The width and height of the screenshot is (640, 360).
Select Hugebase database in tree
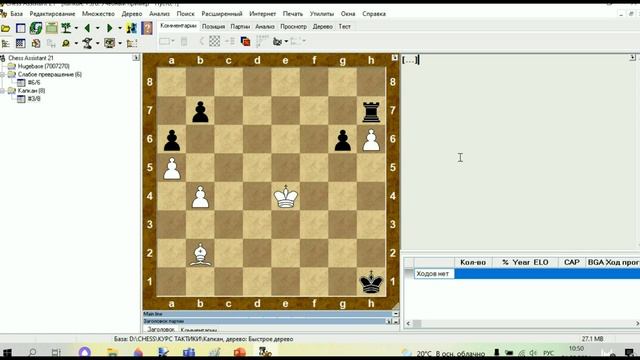43,66
